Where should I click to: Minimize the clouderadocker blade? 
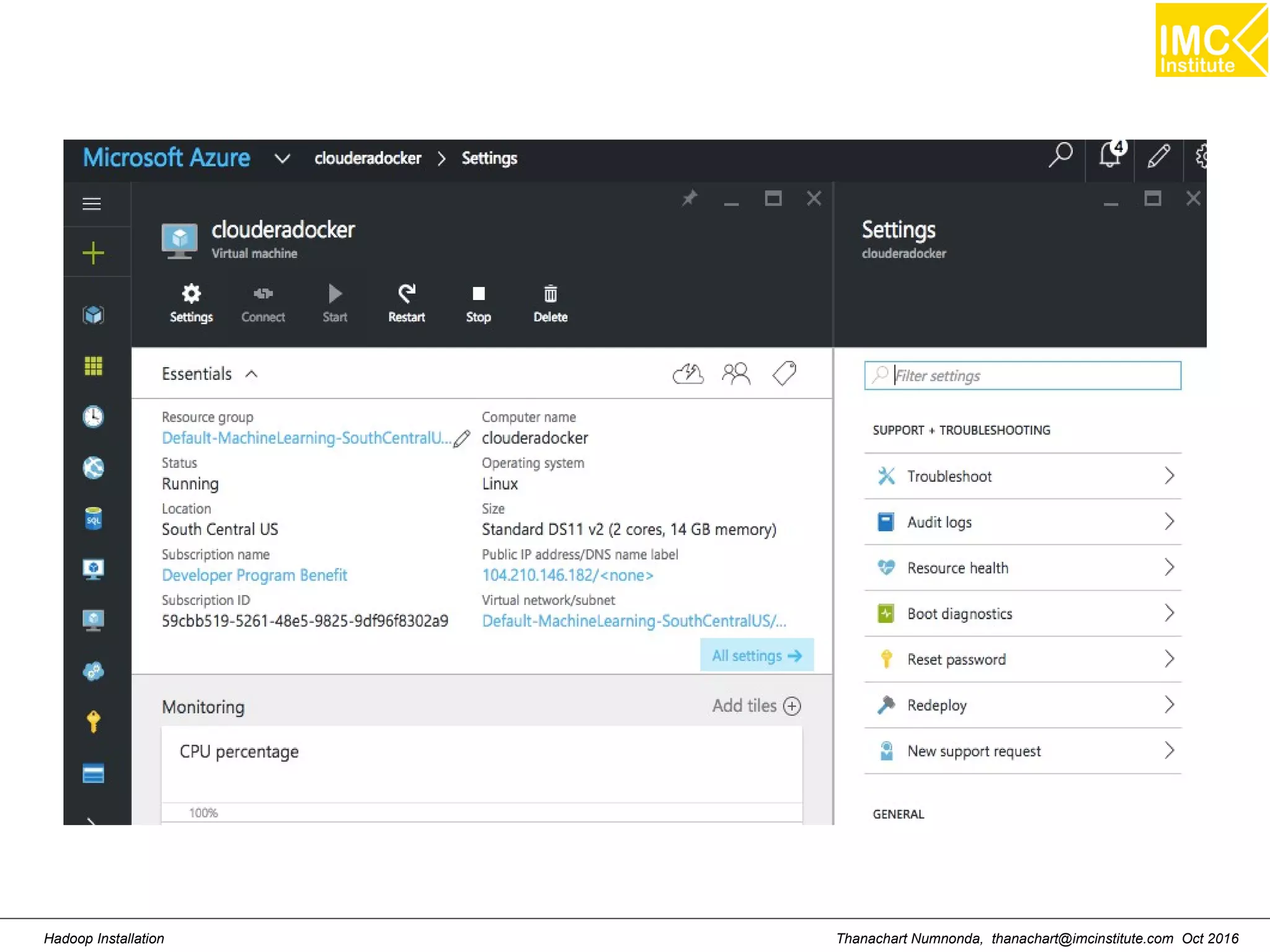point(732,203)
